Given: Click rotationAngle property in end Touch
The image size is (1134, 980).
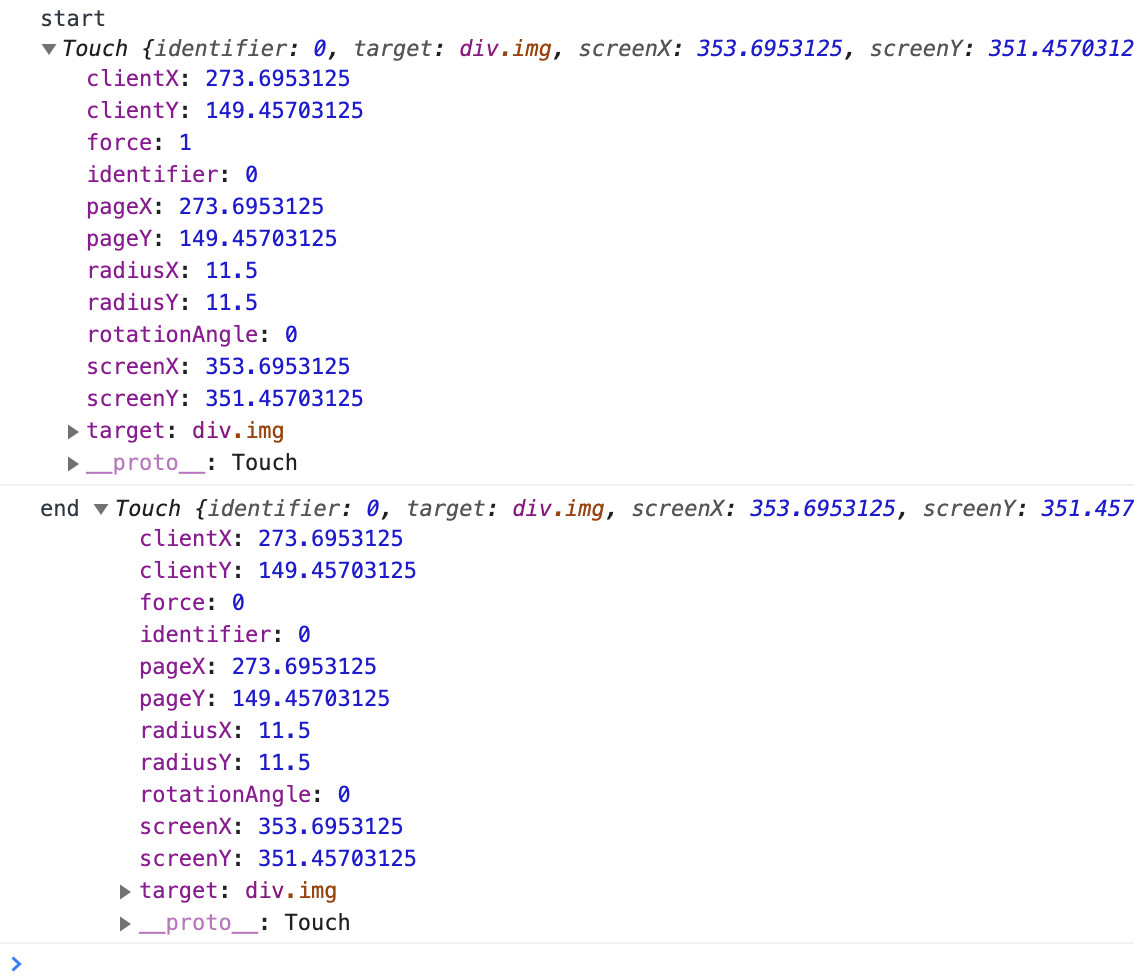Looking at the screenshot, I should pyautogui.click(x=226, y=794).
